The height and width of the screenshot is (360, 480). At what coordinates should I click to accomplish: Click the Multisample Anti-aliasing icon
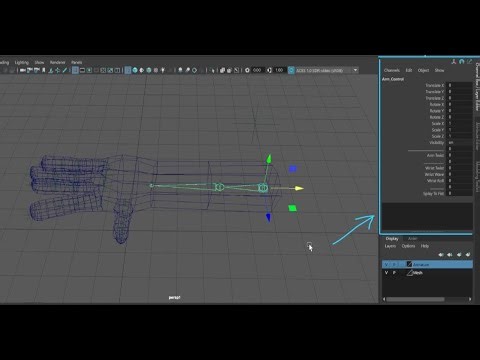[x=194, y=70]
